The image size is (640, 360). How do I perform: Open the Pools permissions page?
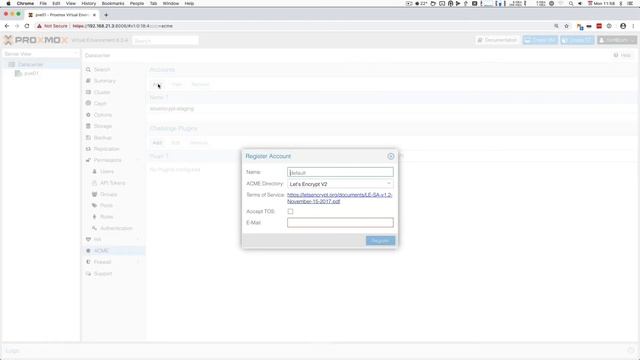(x=106, y=205)
